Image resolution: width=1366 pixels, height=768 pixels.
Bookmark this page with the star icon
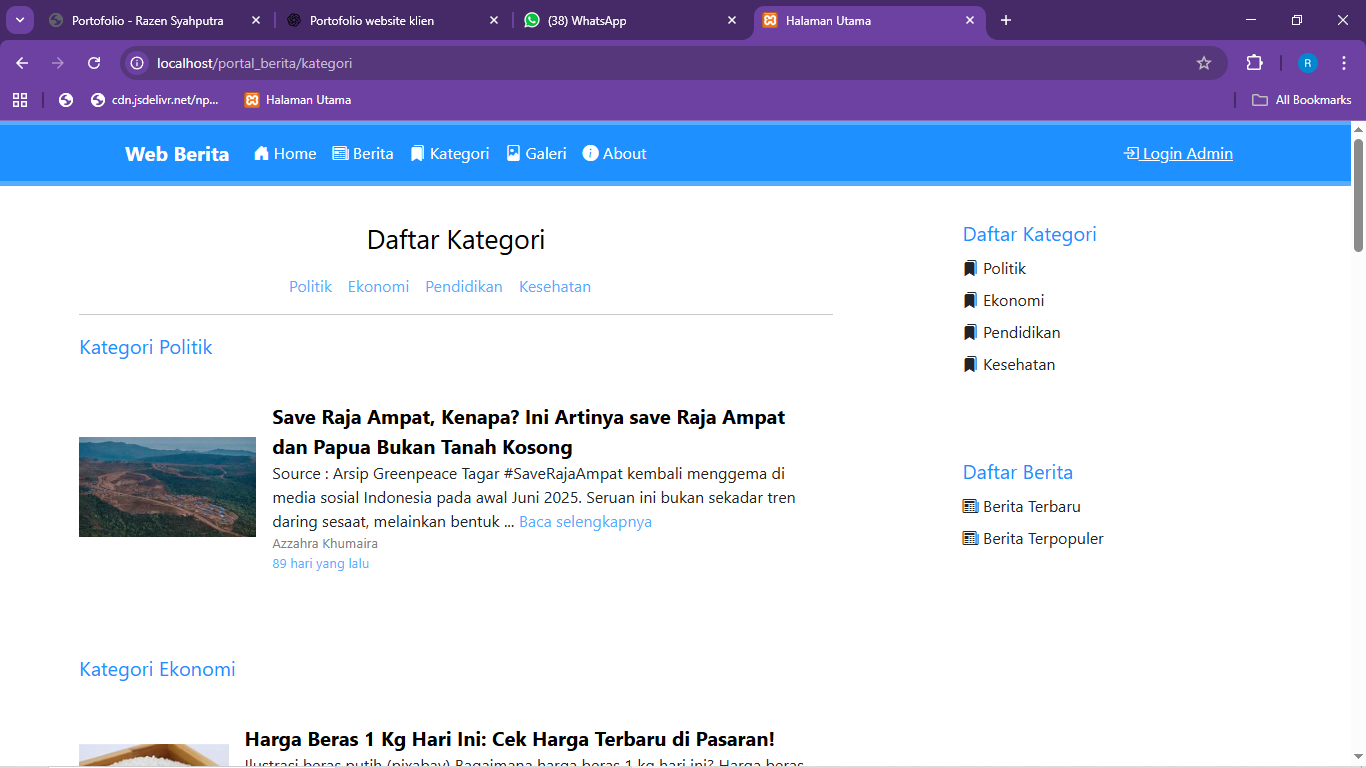pos(1204,62)
